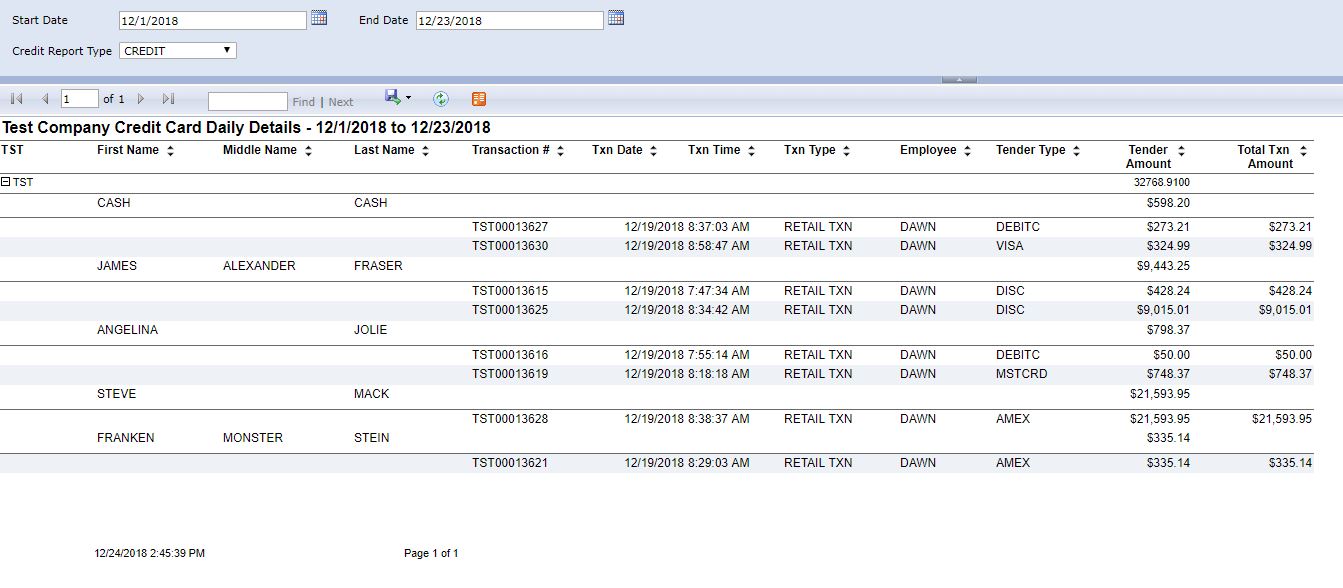The height and width of the screenshot is (588, 1343).
Task: Select transaction TST00013619
Action: [510, 374]
